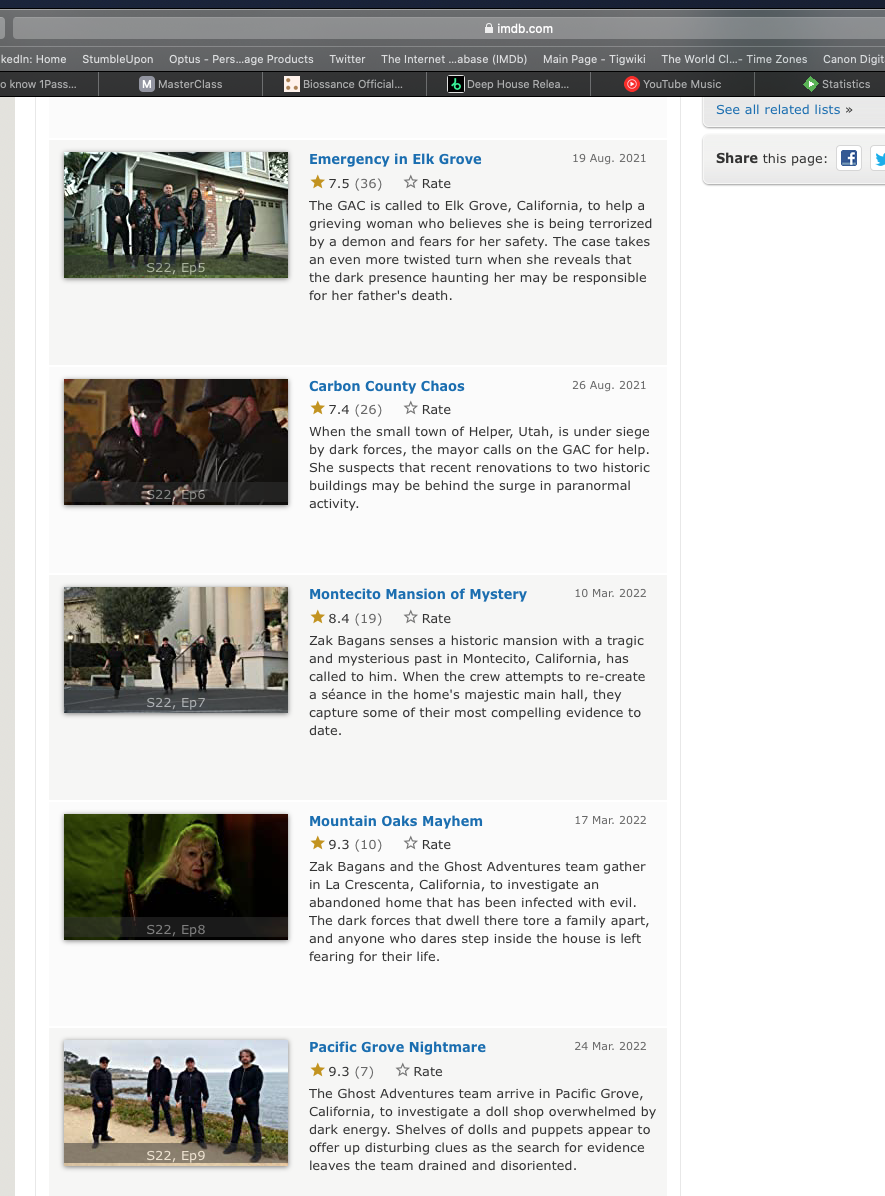Click the 9.3 (7) rating text

pos(351,1072)
